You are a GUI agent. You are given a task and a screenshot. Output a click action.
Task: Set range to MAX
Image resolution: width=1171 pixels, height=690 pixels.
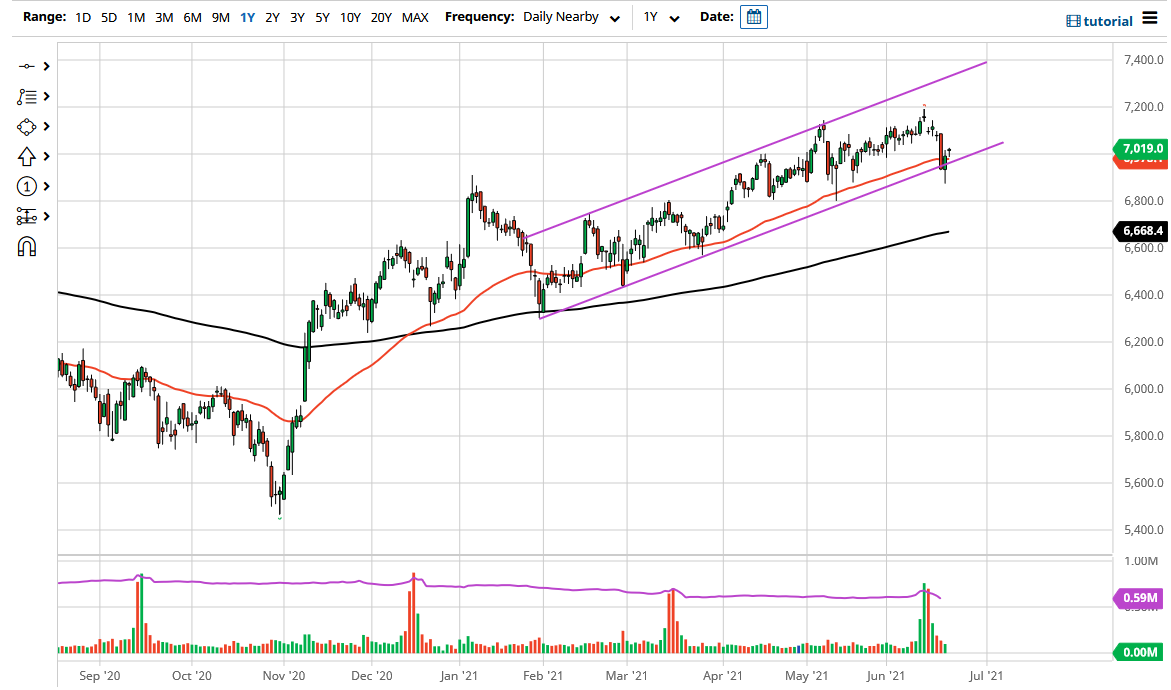415,17
